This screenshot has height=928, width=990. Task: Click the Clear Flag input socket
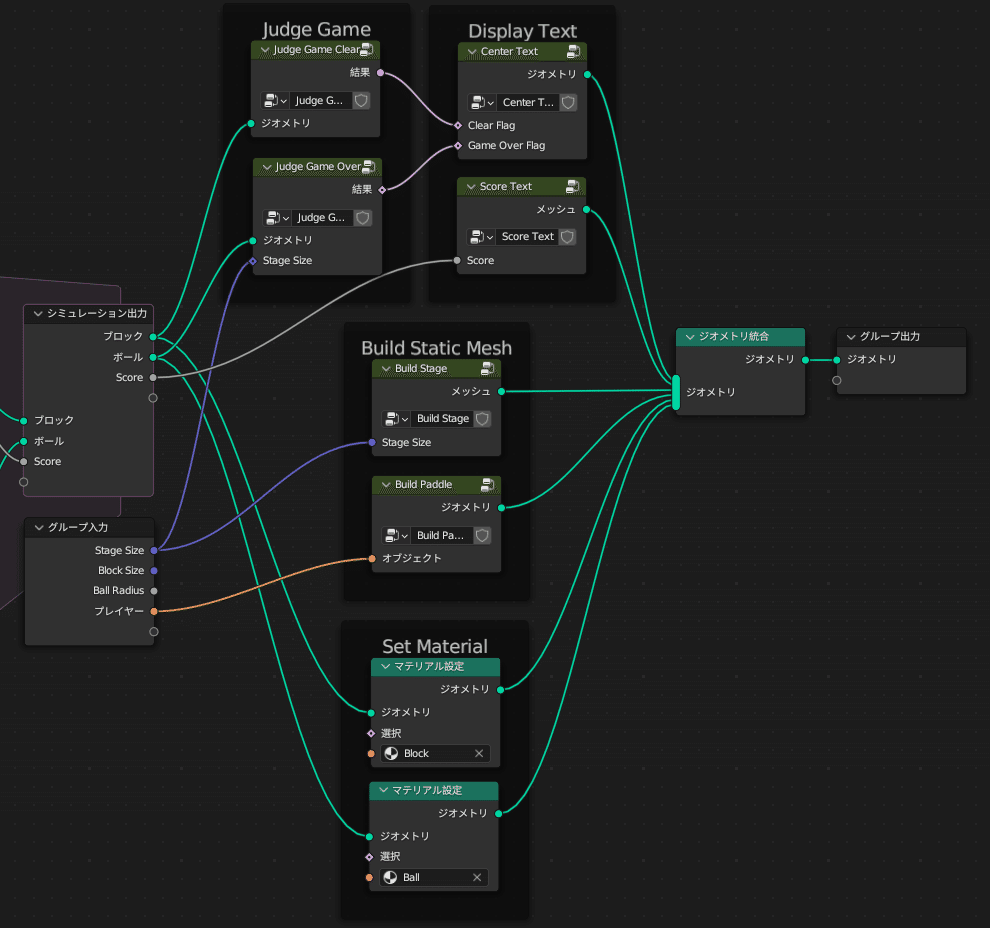(458, 125)
